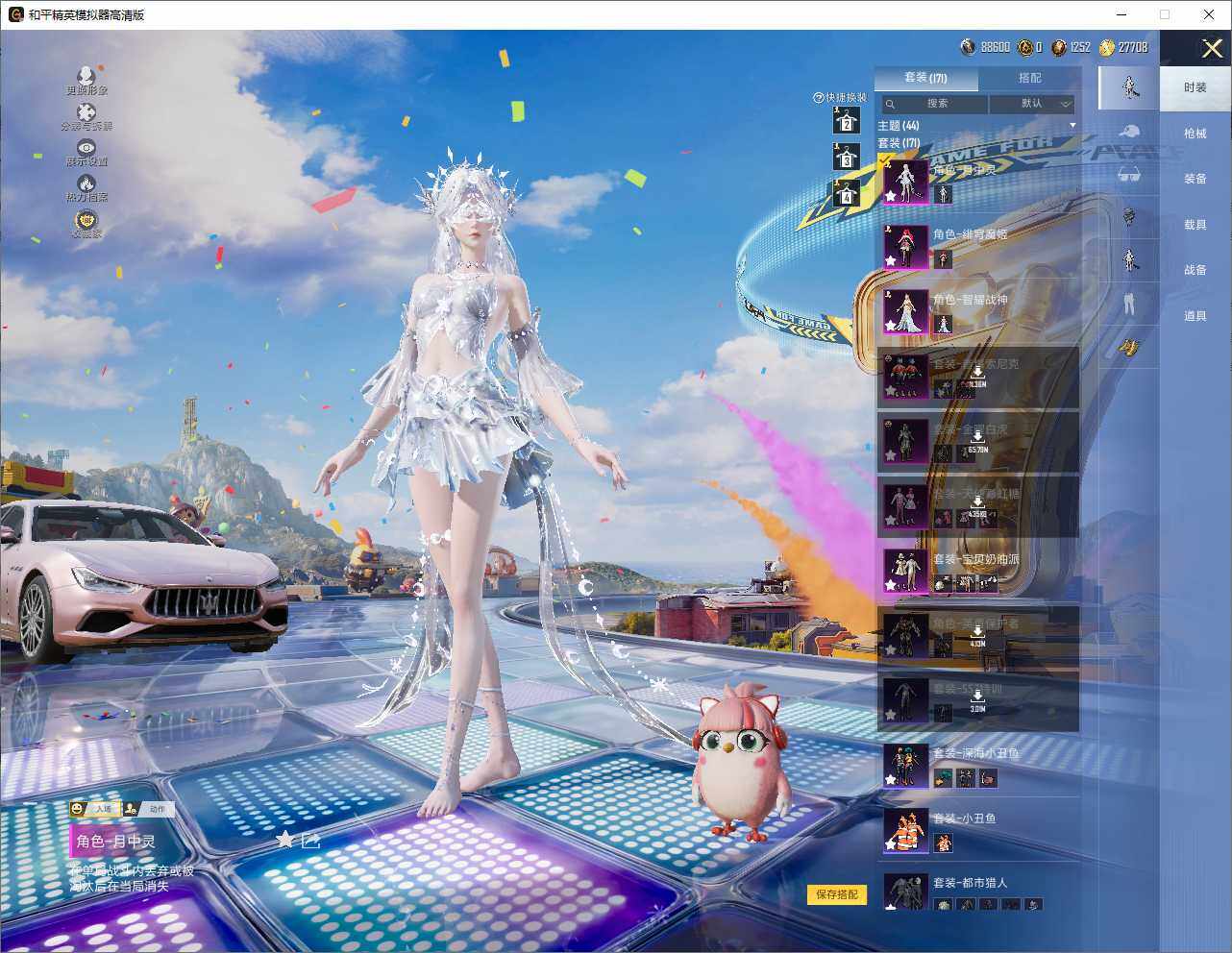Open the 更换形象 avatar change icon
Image resolution: width=1232 pixels, height=953 pixels.
(x=86, y=75)
